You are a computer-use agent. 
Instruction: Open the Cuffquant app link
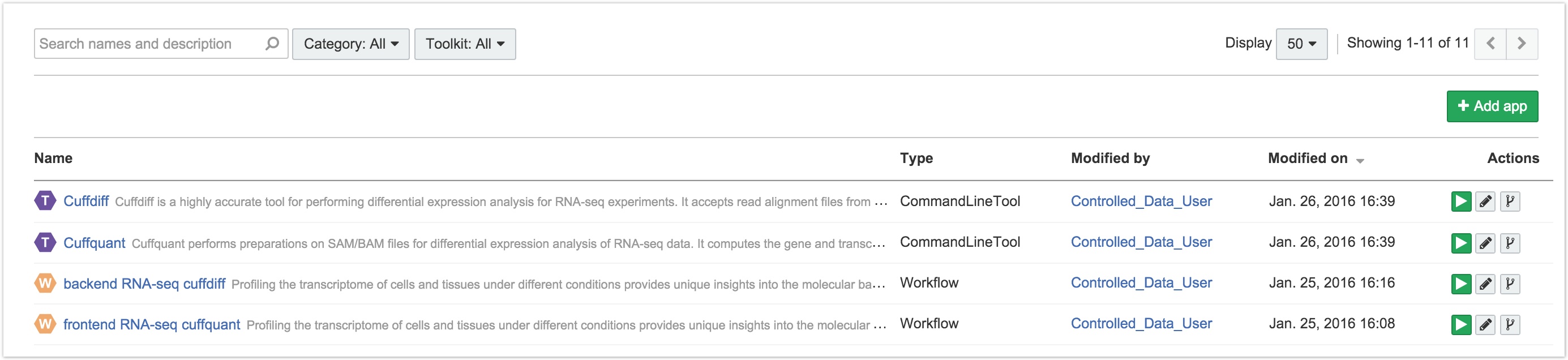pos(95,243)
